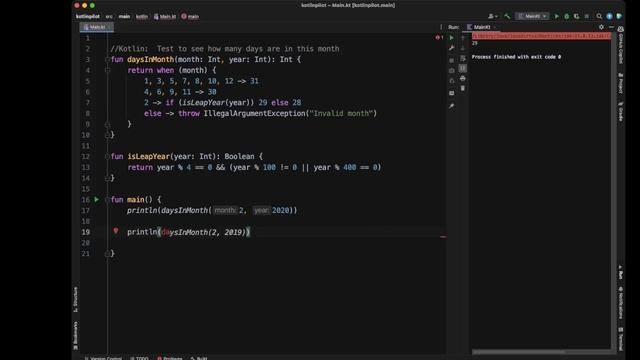Click the fold end marker on line 21

[x=108, y=253]
